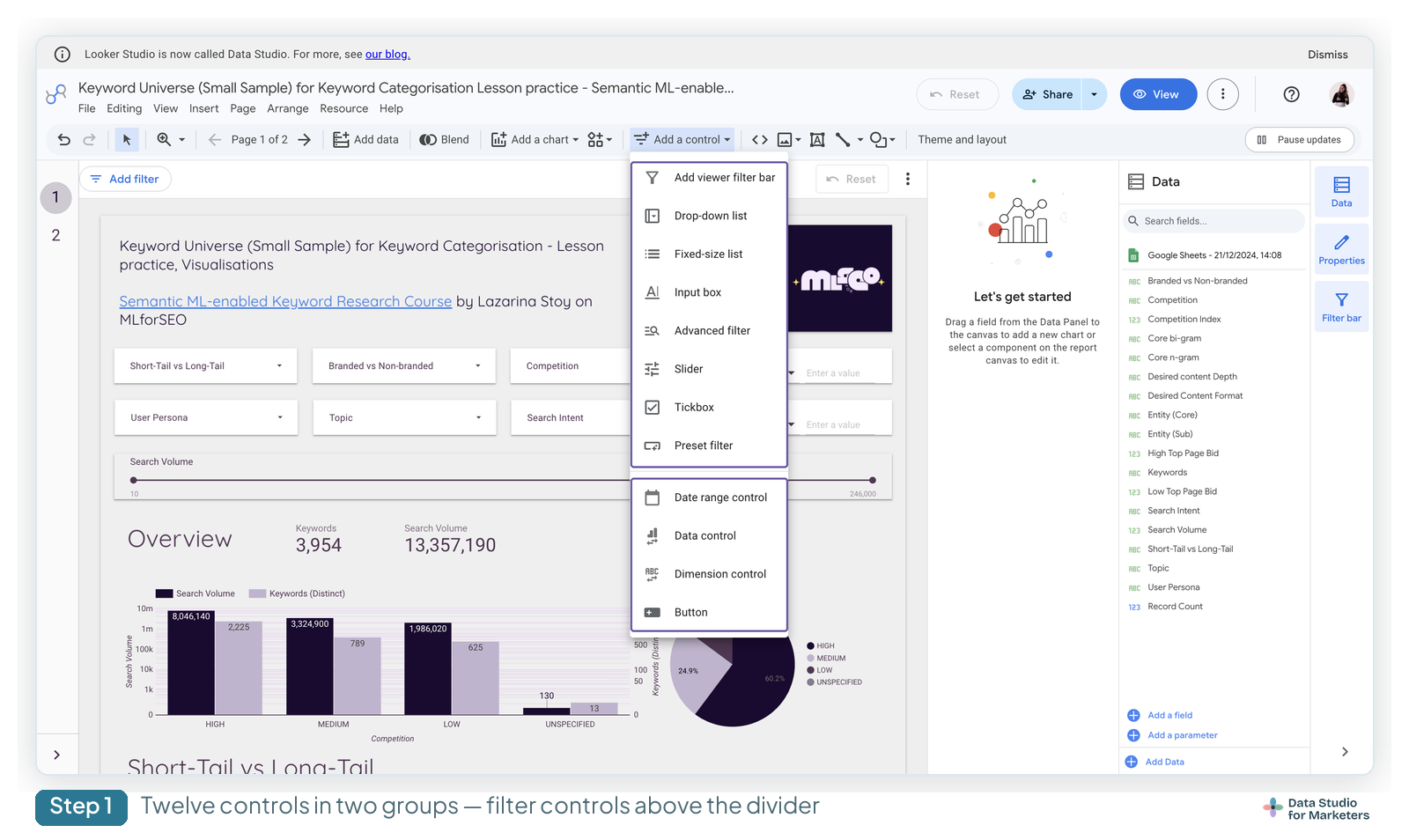
Task: Select page 2 in page list
Action: [55, 235]
